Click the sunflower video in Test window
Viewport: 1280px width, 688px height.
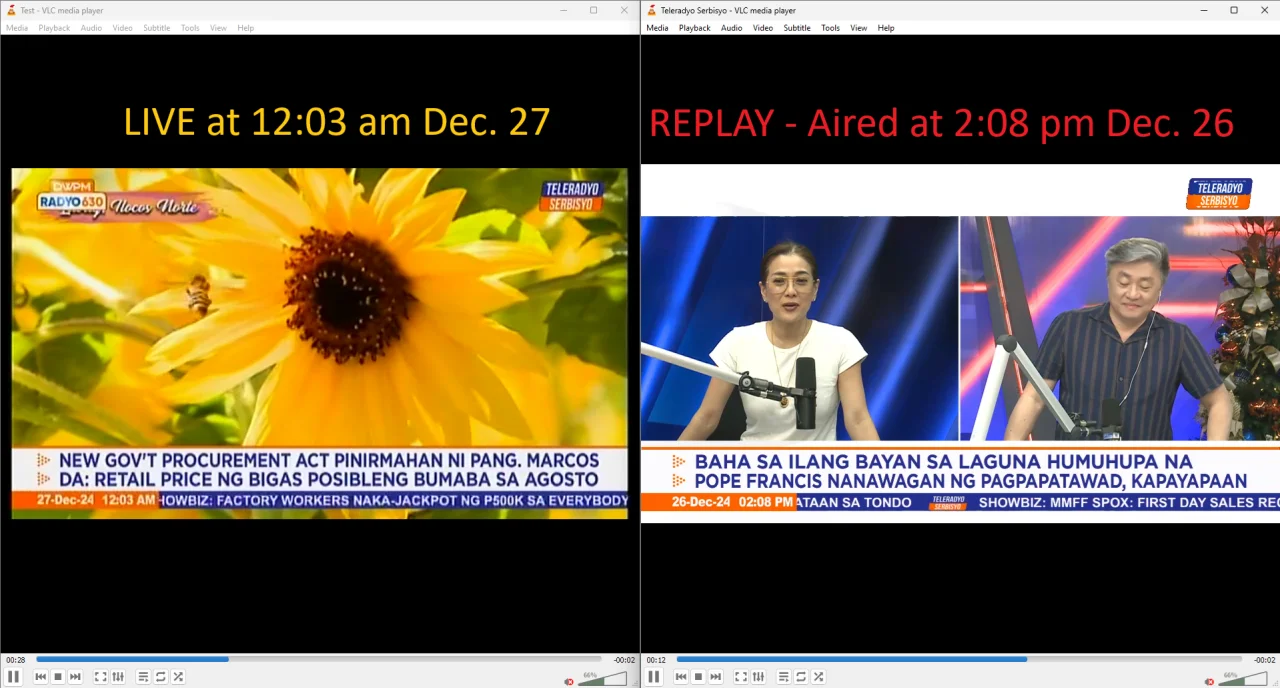click(319, 343)
